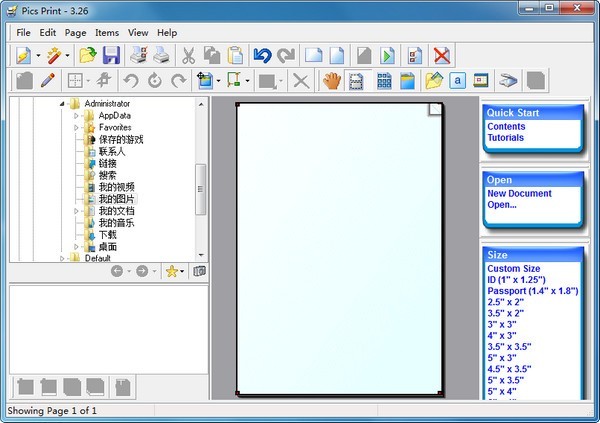Open the Page menu
The image size is (600, 423).
[75, 33]
